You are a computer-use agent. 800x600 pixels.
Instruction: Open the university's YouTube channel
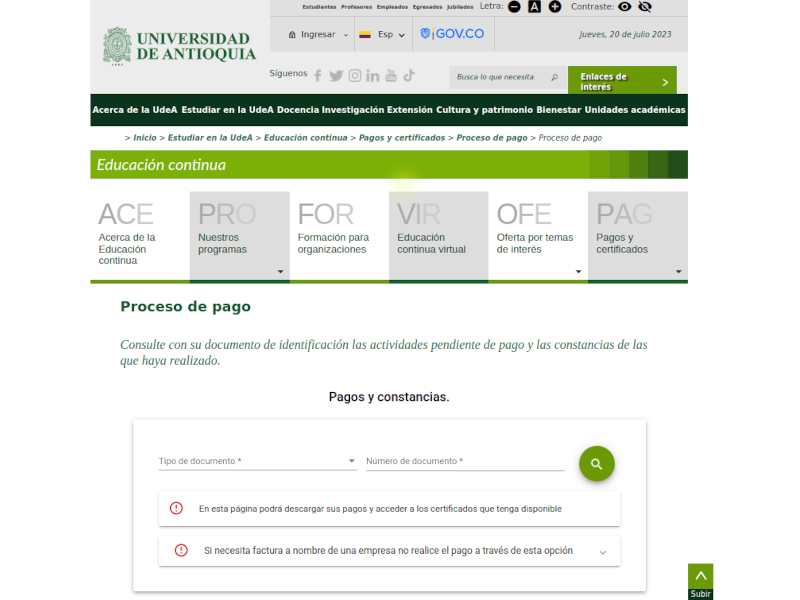click(391, 76)
